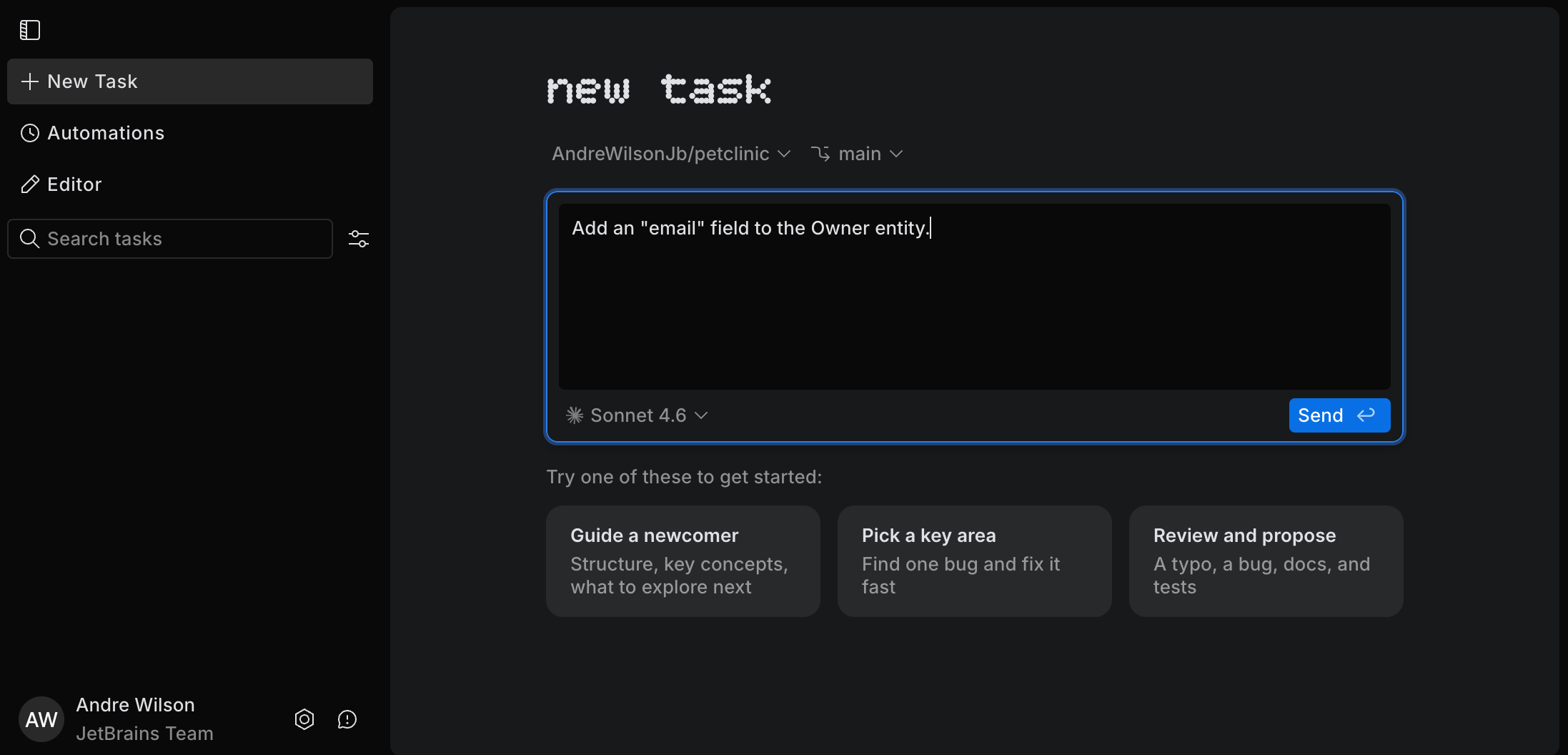Click inside the task prompt text area
1568x755 pixels.
coord(975,297)
